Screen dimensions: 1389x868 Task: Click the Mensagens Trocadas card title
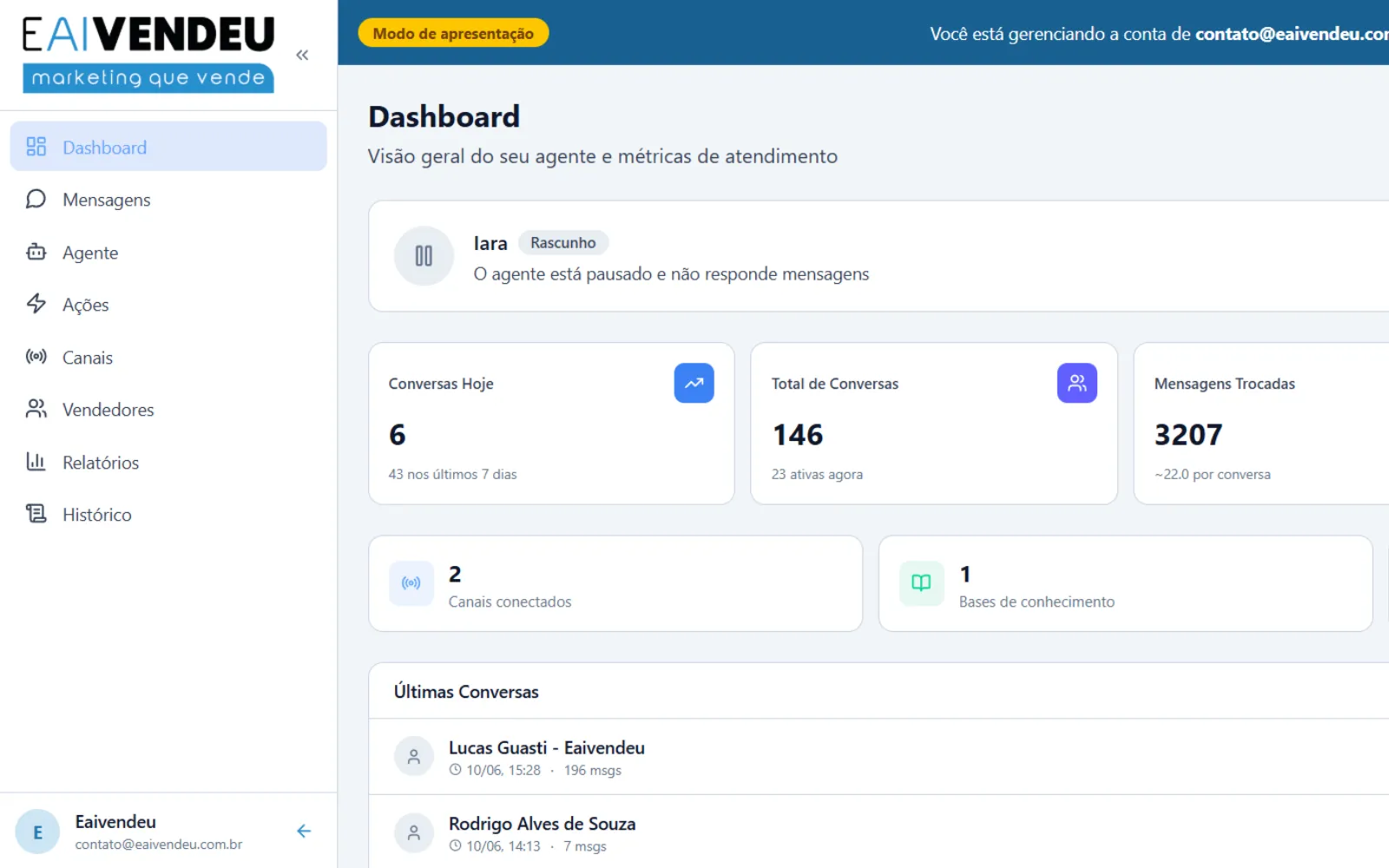[1224, 384]
